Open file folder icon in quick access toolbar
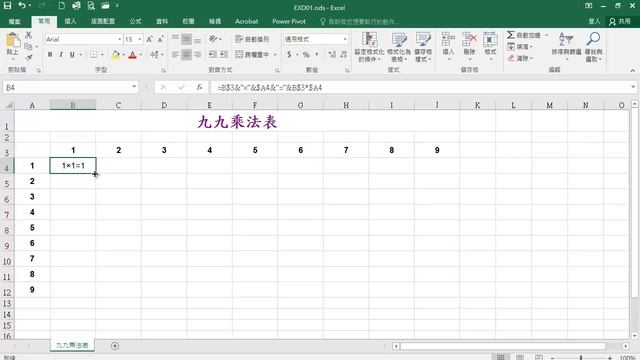This screenshot has height=360, width=640. click(x=105, y=6)
